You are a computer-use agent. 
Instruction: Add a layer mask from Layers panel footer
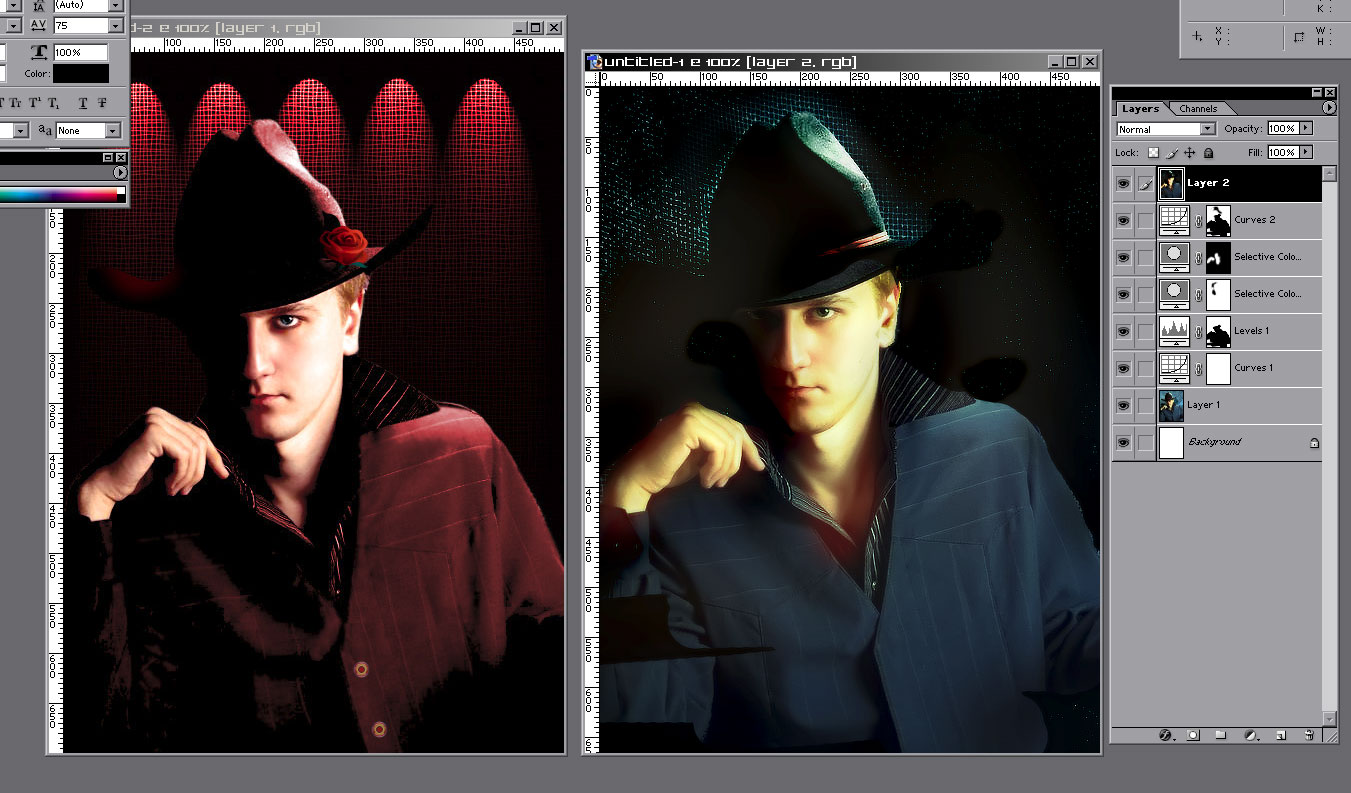click(1193, 735)
